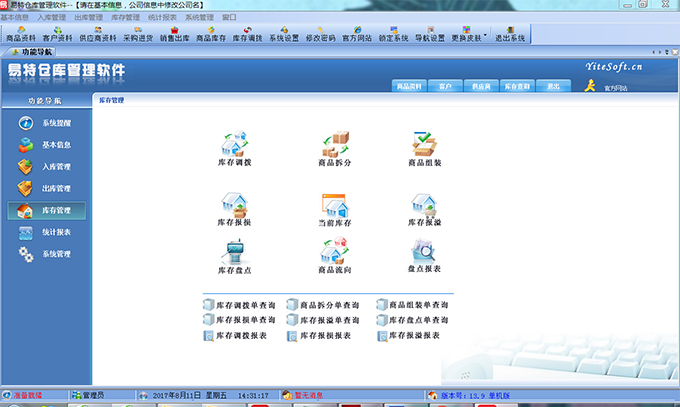Image resolution: width=680 pixels, height=407 pixels.
Task: Open 系统管理 menu
Action: point(199,17)
